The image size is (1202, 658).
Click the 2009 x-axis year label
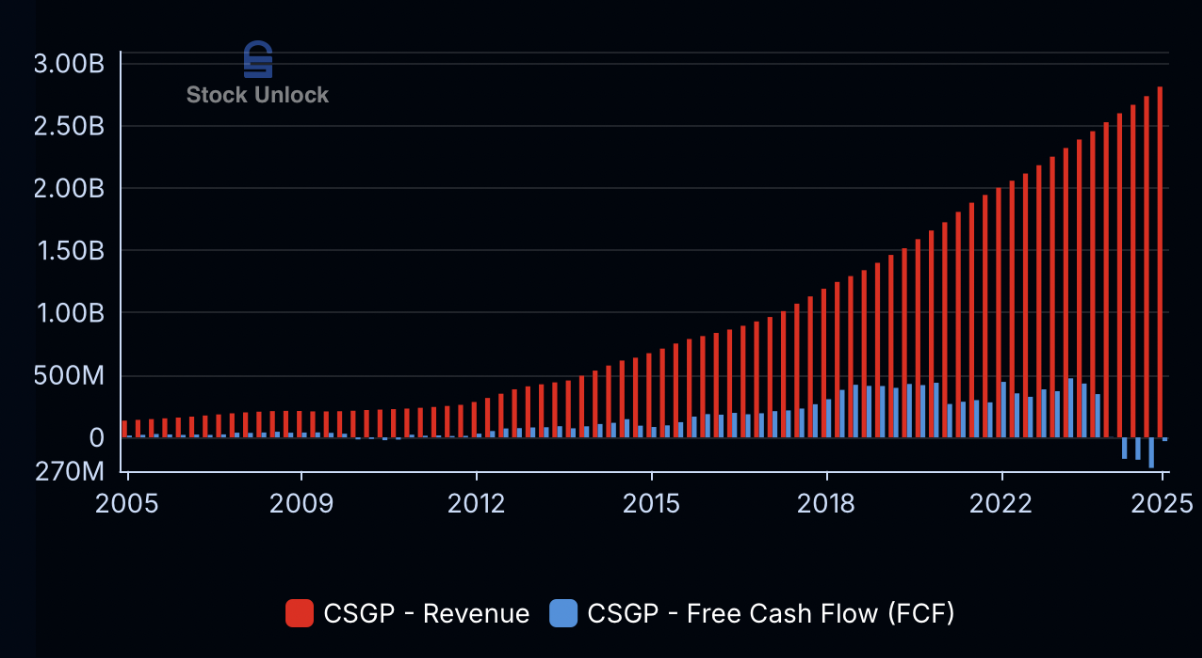[x=301, y=503]
